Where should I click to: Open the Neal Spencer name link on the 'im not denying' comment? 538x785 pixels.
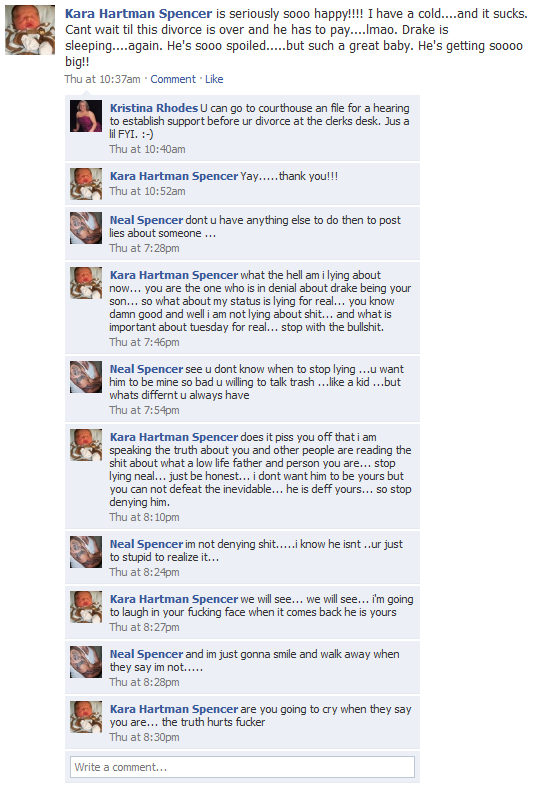click(146, 544)
